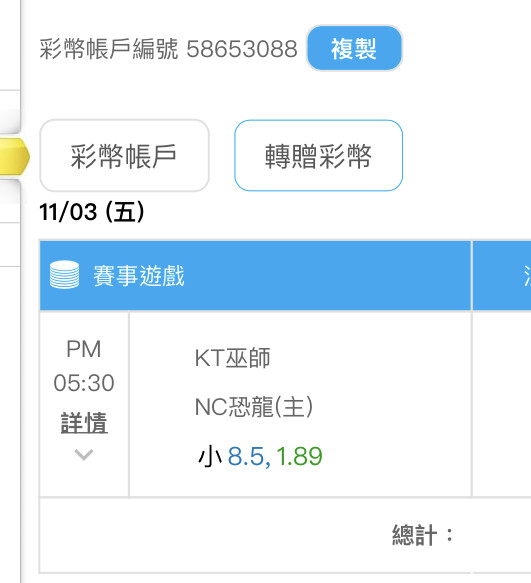Click the account number 58653088
The width and height of the screenshot is (531, 583).
coord(242,49)
